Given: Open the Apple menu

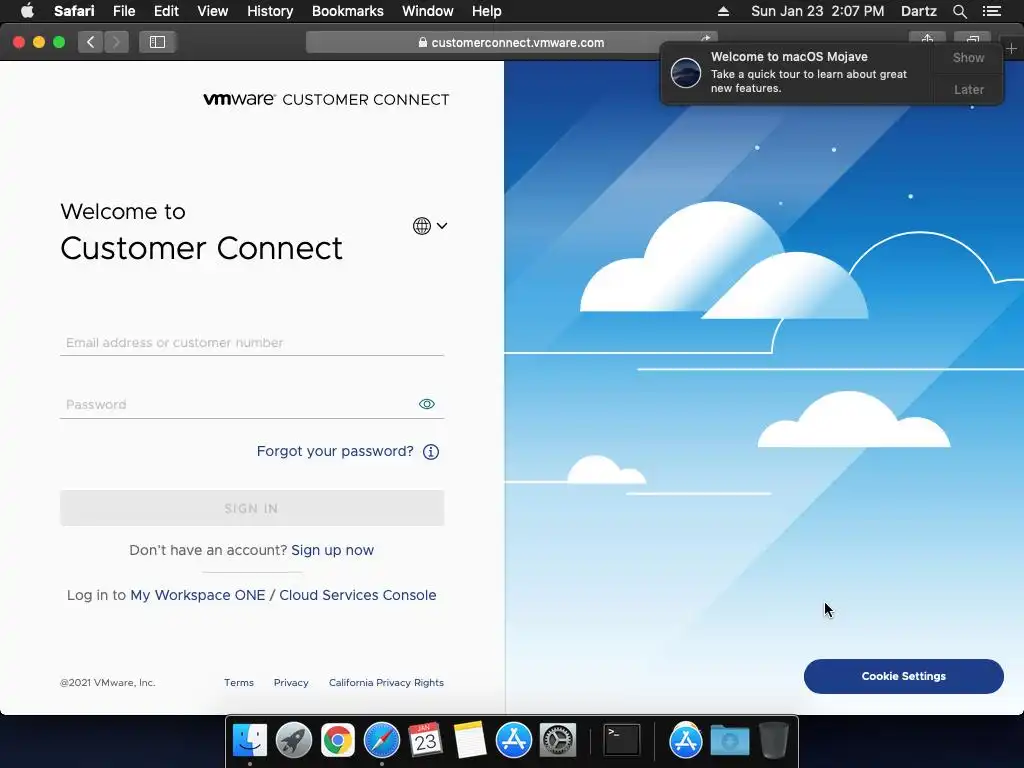Looking at the screenshot, I should (x=27, y=11).
